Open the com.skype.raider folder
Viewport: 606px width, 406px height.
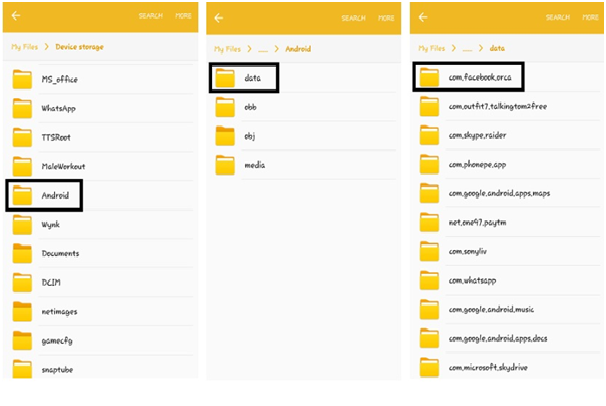click(476, 135)
